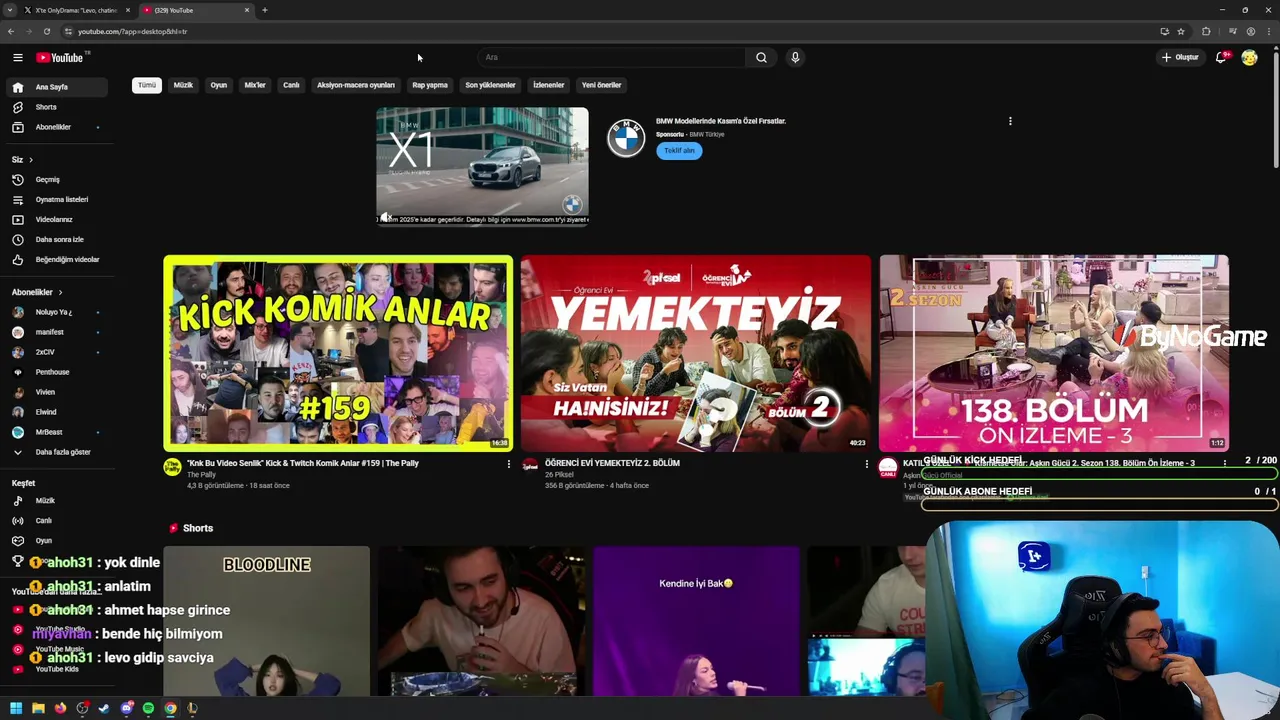Bookmark this page with star icon
This screenshot has width=1280, height=720.
pos(1181,31)
